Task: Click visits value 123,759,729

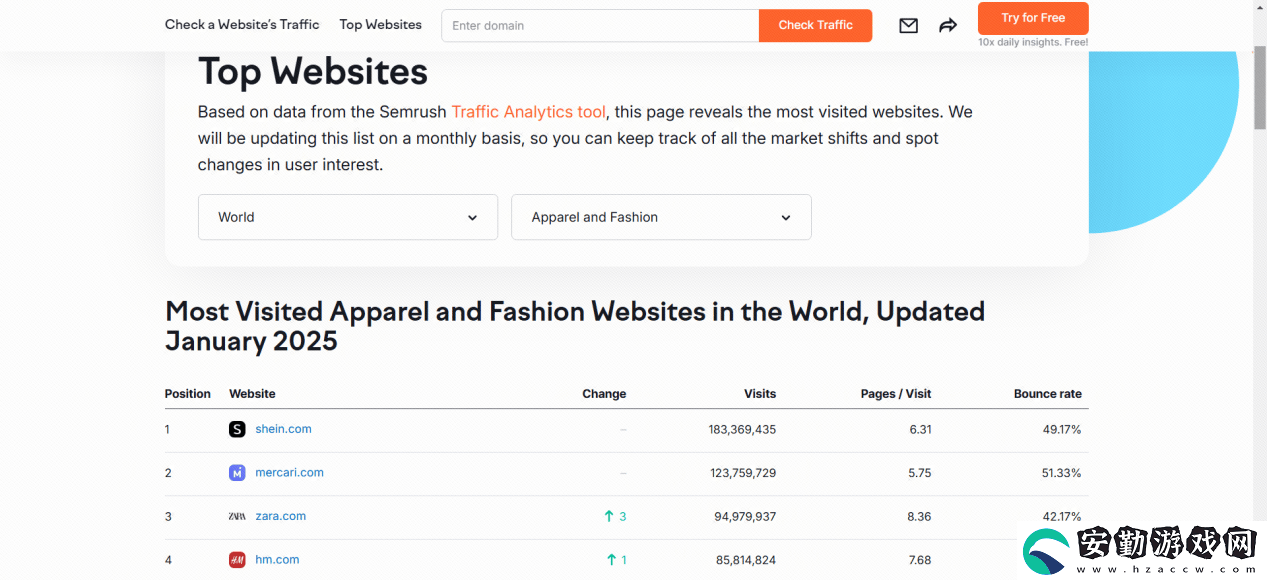Action: [x=742, y=473]
